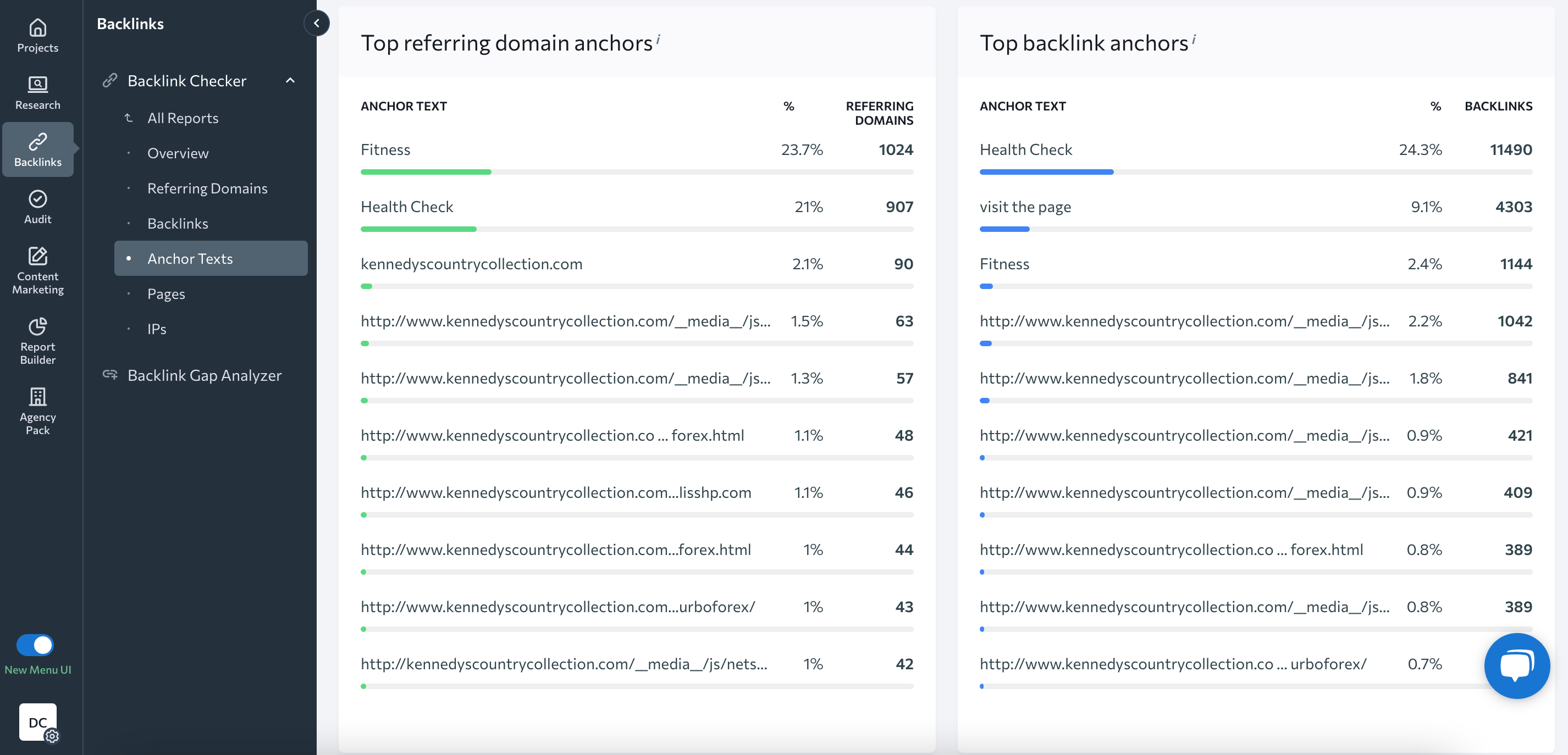The height and width of the screenshot is (755, 1568).
Task: Collapse the Backlink Checker section
Action: point(290,80)
